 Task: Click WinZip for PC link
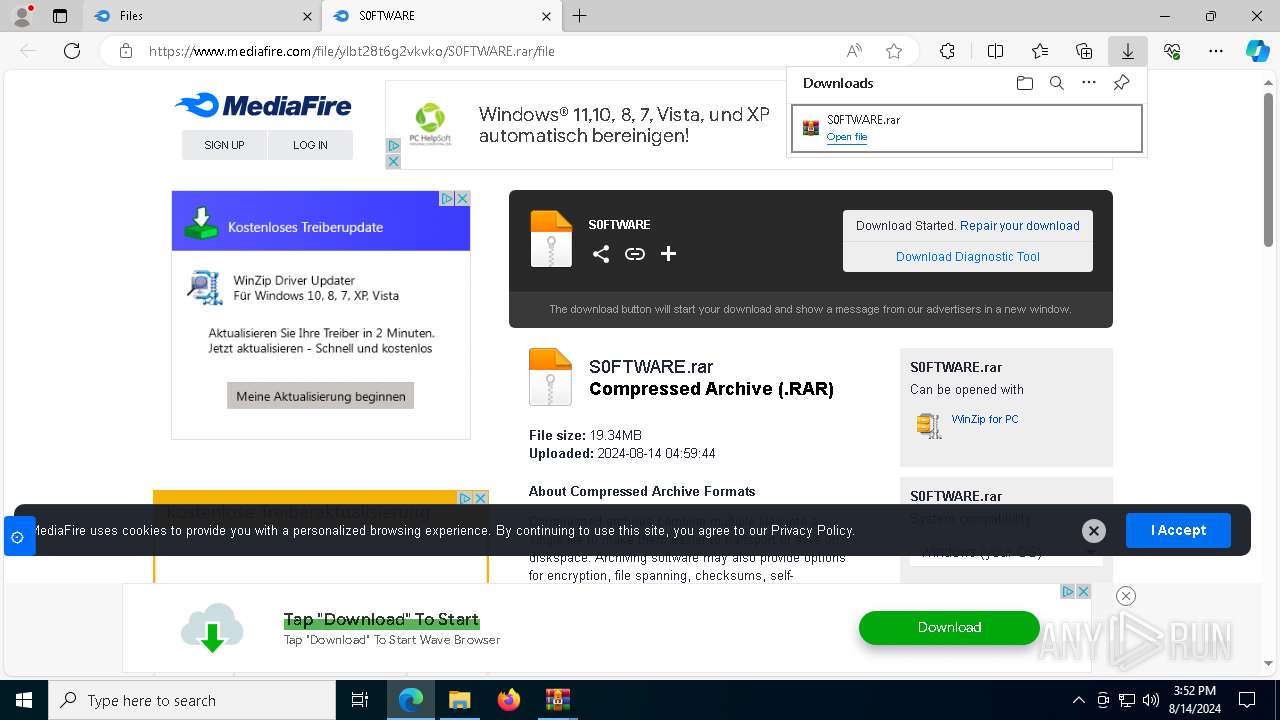(985, 419)
